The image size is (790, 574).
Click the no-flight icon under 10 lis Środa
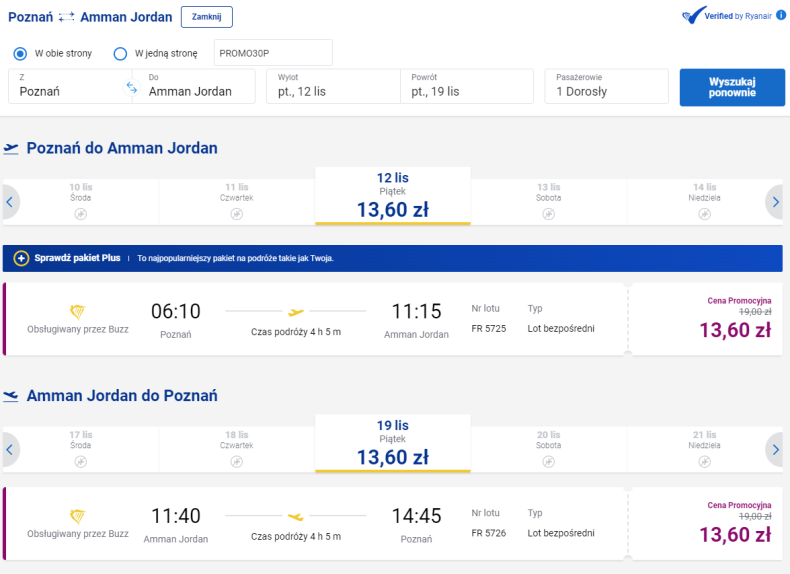[81, 213]
